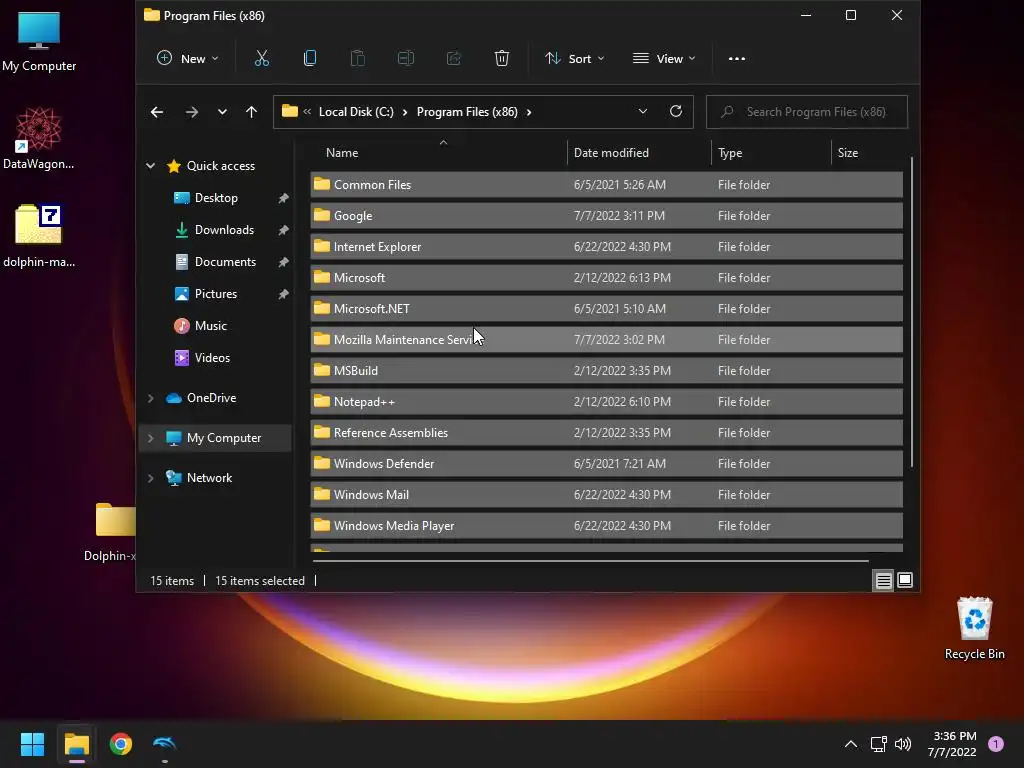Select the Notepad++ folder
This screenshot has height=768, width=1024.
tap(606, 402)
